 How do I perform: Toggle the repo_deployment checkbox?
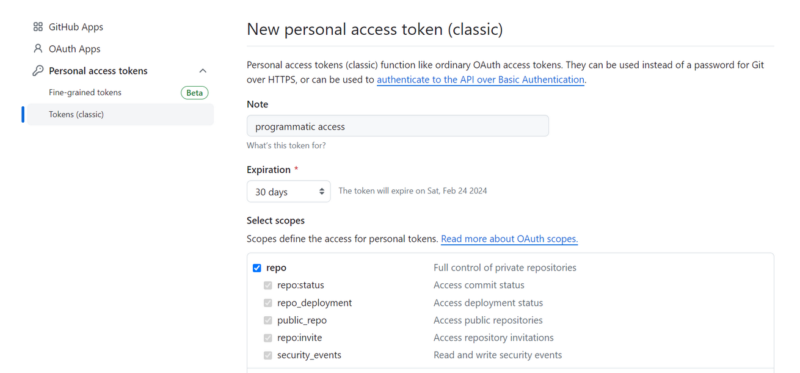coord(268,303)
